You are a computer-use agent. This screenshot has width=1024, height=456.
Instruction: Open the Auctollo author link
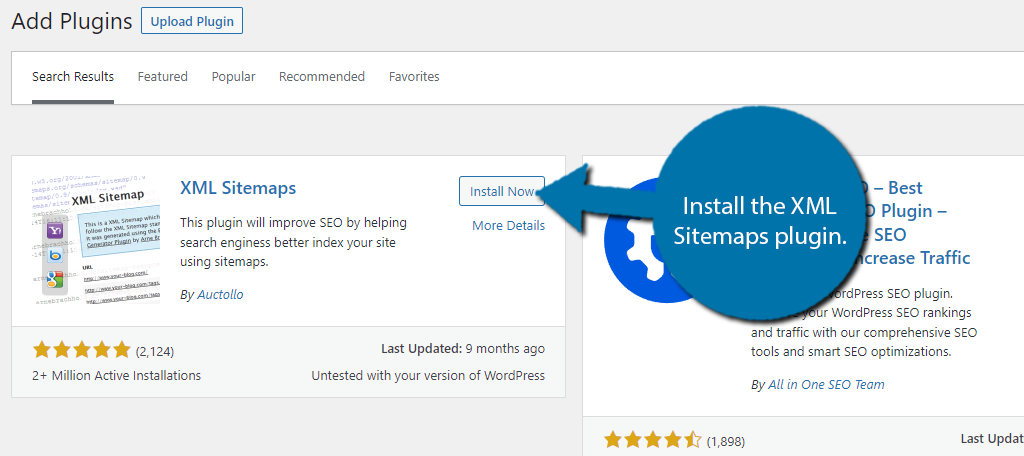click(219, 295)
